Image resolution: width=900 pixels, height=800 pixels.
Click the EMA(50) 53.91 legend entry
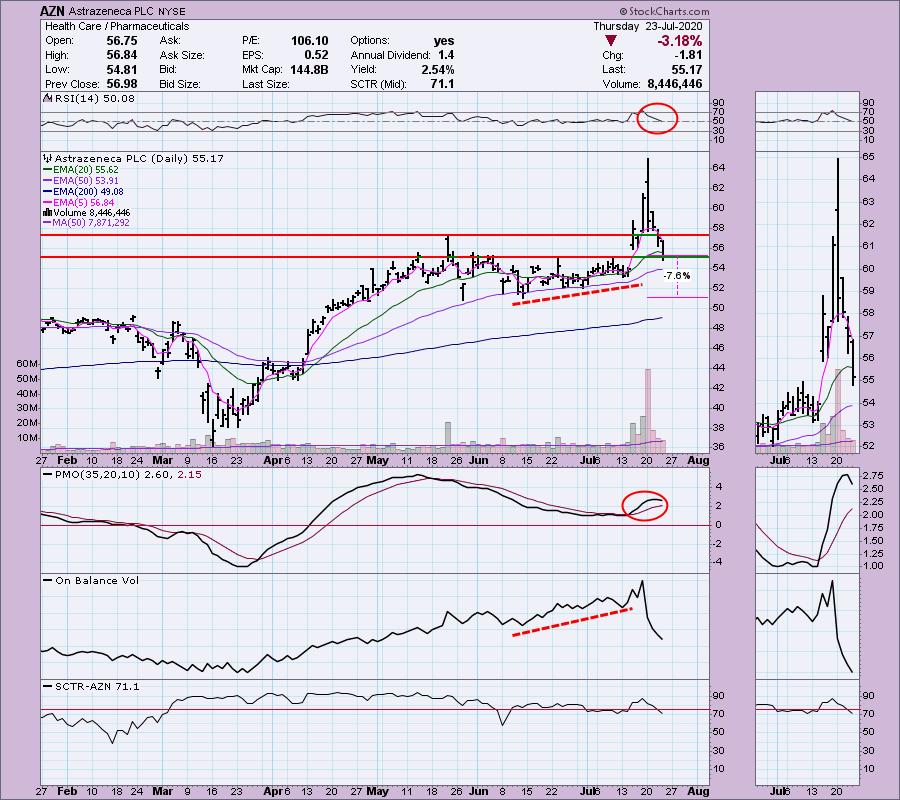coord(86,181)
